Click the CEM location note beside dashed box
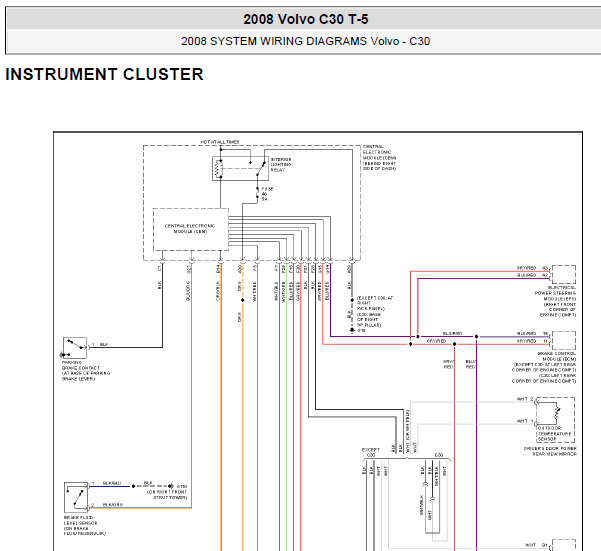Viewport: 601px width, 551px height. click(x=379, y=157)
